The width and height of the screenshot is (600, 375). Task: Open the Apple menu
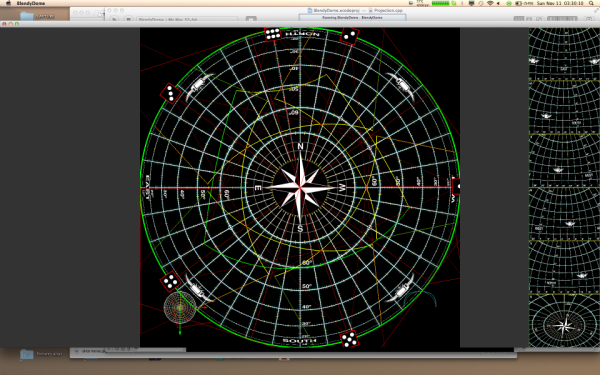click(8, 3)
